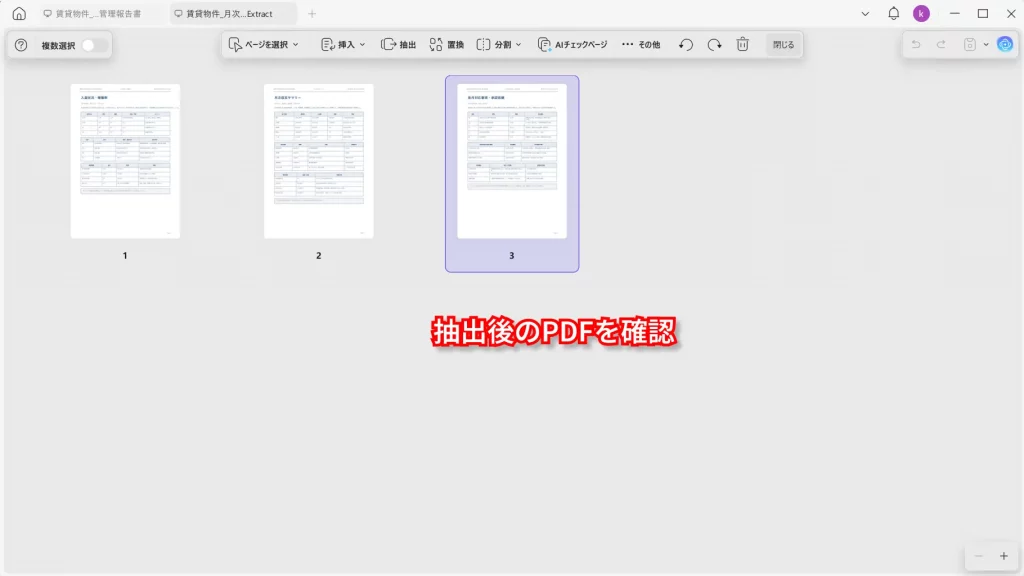The image size is (1024, 576).
Task: Minimize the window
Action: (955, 13)
